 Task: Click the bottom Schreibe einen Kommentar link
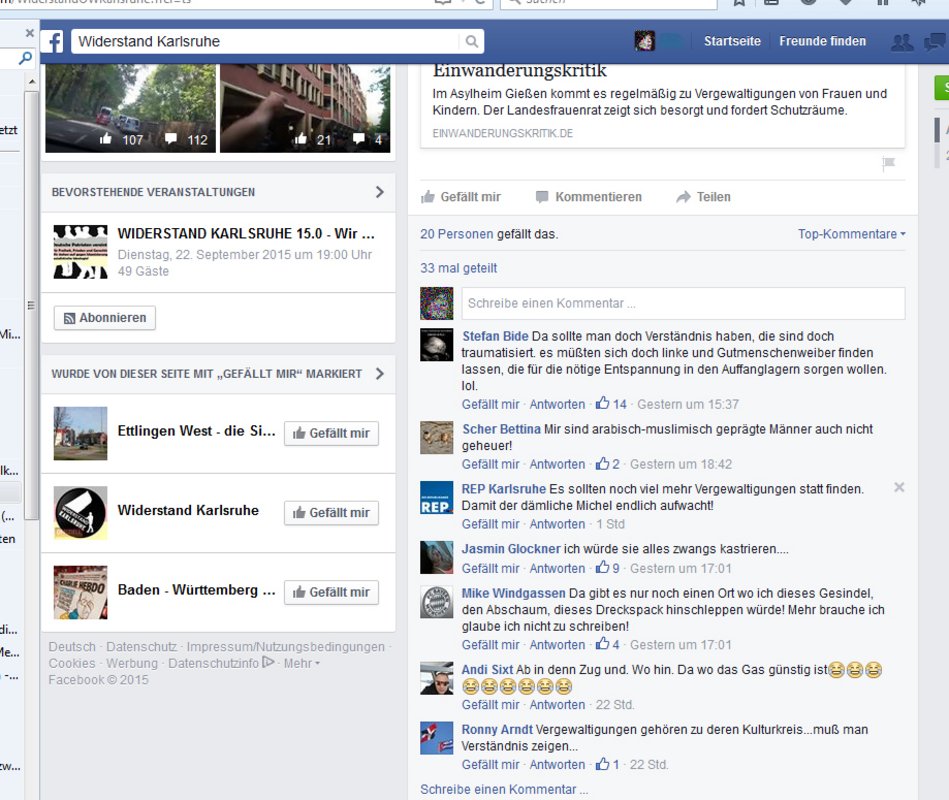click(504, 790)
